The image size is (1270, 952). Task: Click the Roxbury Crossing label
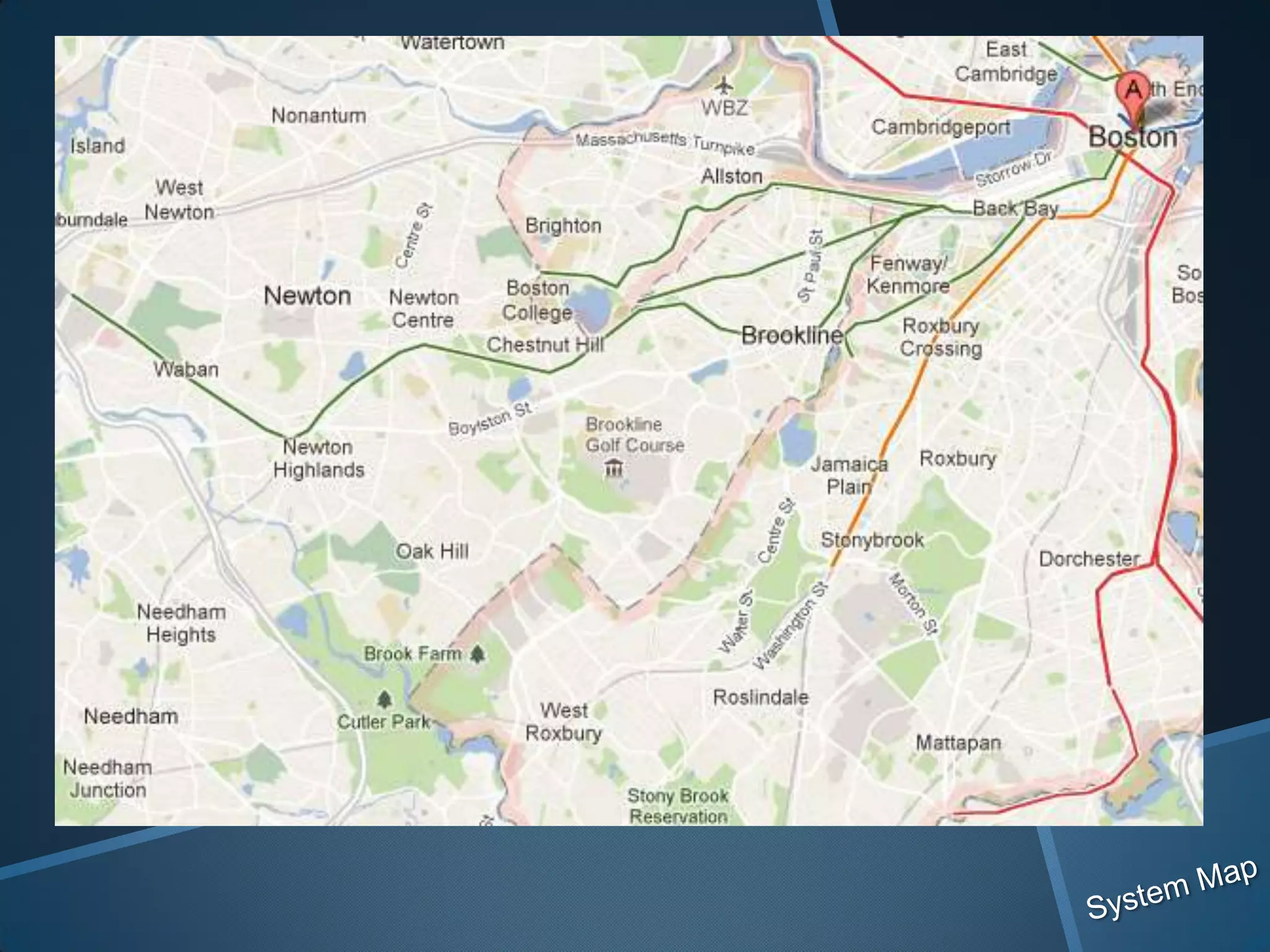941,337
